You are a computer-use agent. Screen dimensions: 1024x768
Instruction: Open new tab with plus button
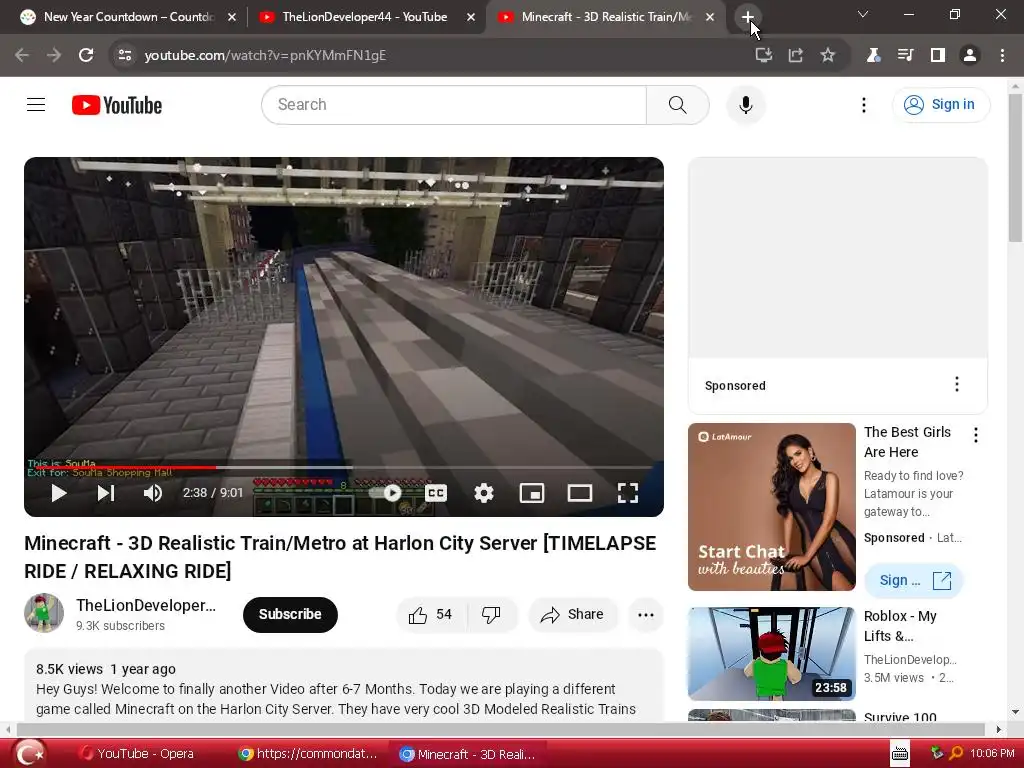pos(748,17)
